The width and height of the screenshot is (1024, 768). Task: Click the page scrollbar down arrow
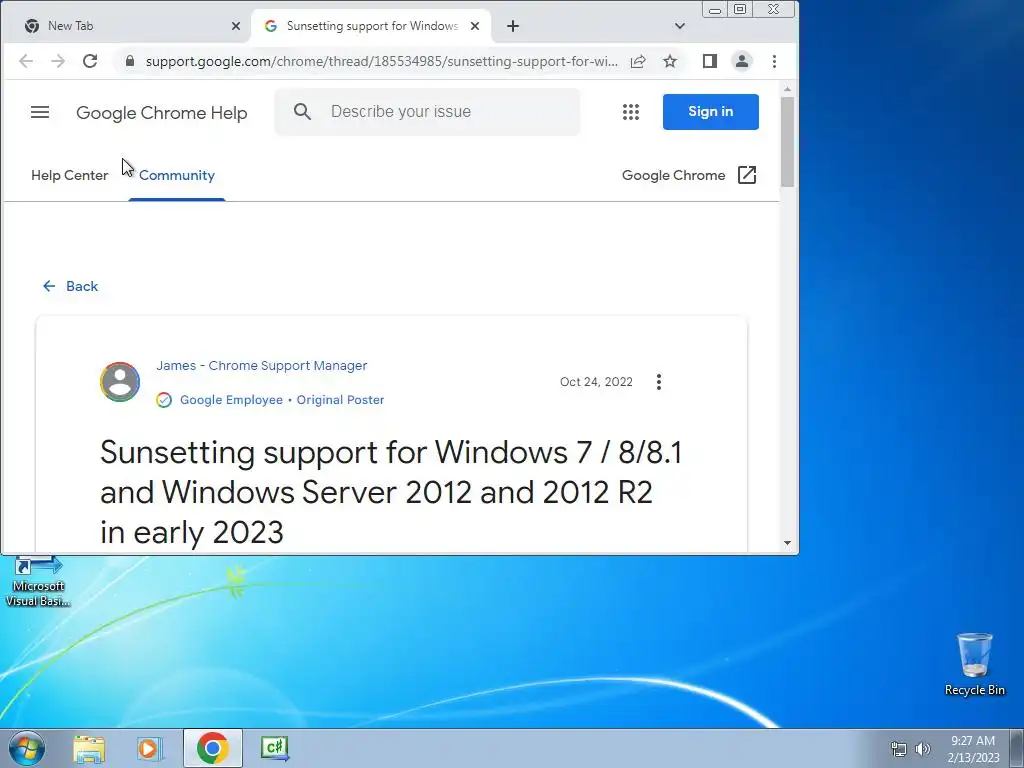(788, 543)
